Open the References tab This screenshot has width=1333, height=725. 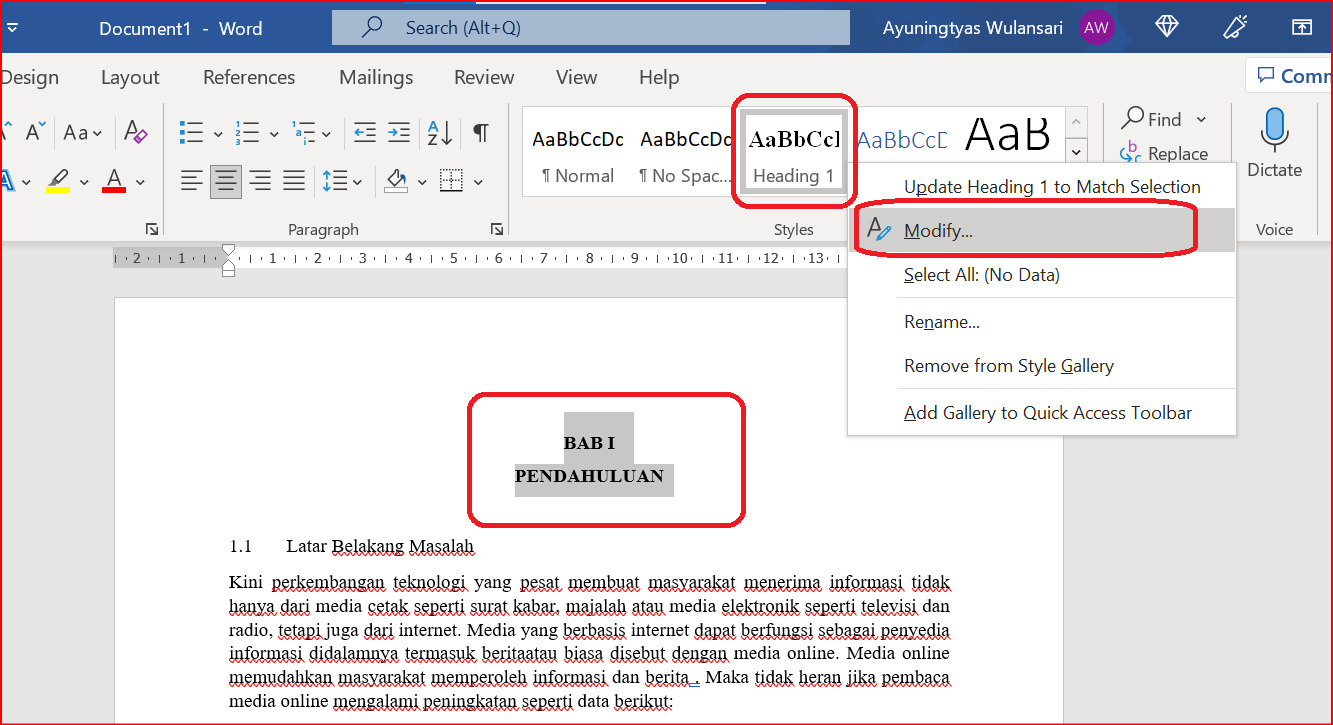tap(249, 77)
